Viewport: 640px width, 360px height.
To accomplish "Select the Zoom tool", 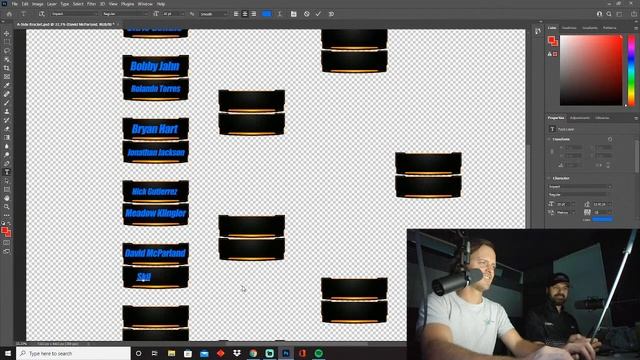I will point(7,207).
